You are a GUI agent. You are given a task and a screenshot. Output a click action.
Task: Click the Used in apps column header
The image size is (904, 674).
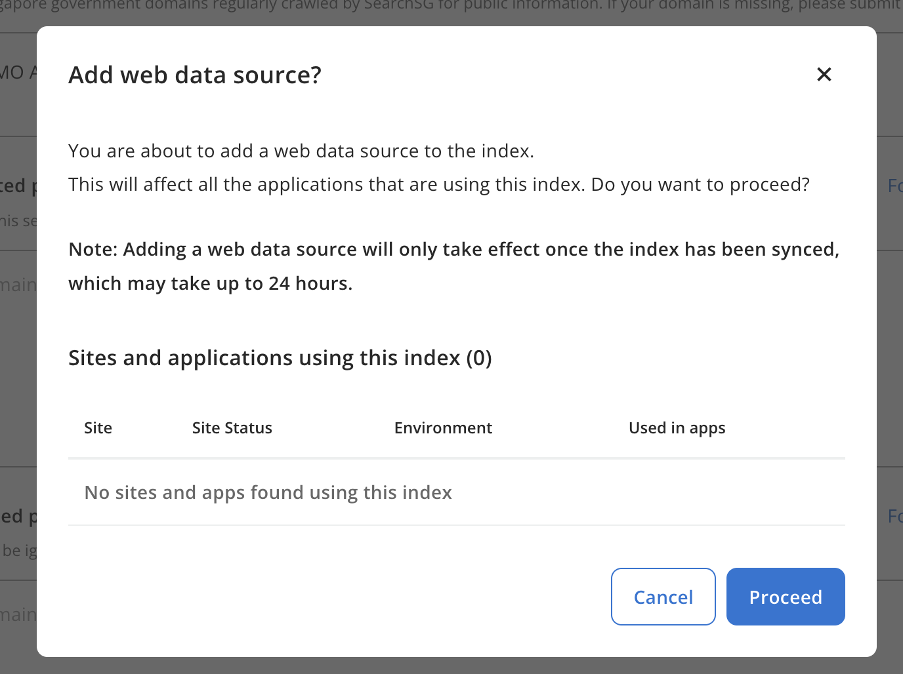point(676,427)
